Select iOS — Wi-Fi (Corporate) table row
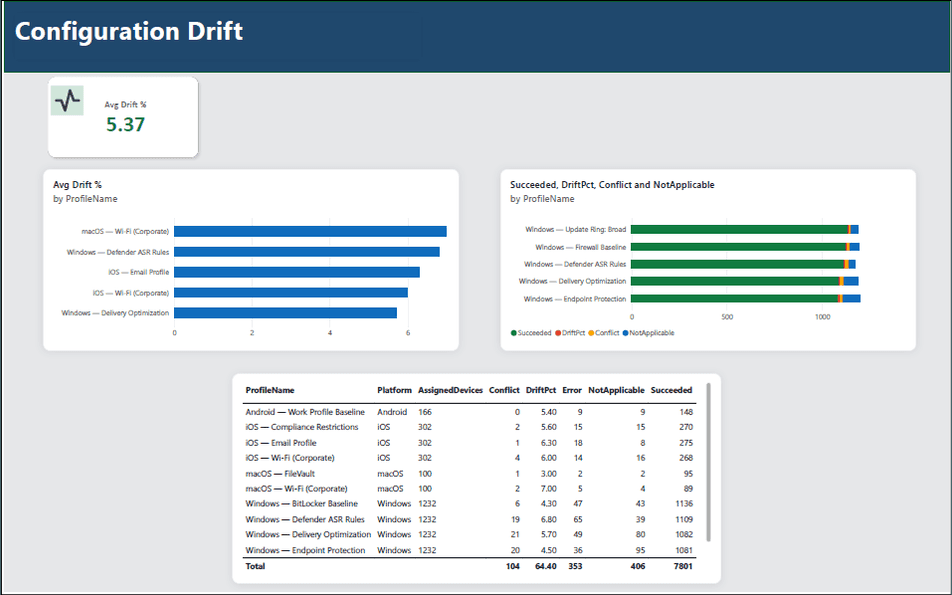 click(x=469, y=458)
